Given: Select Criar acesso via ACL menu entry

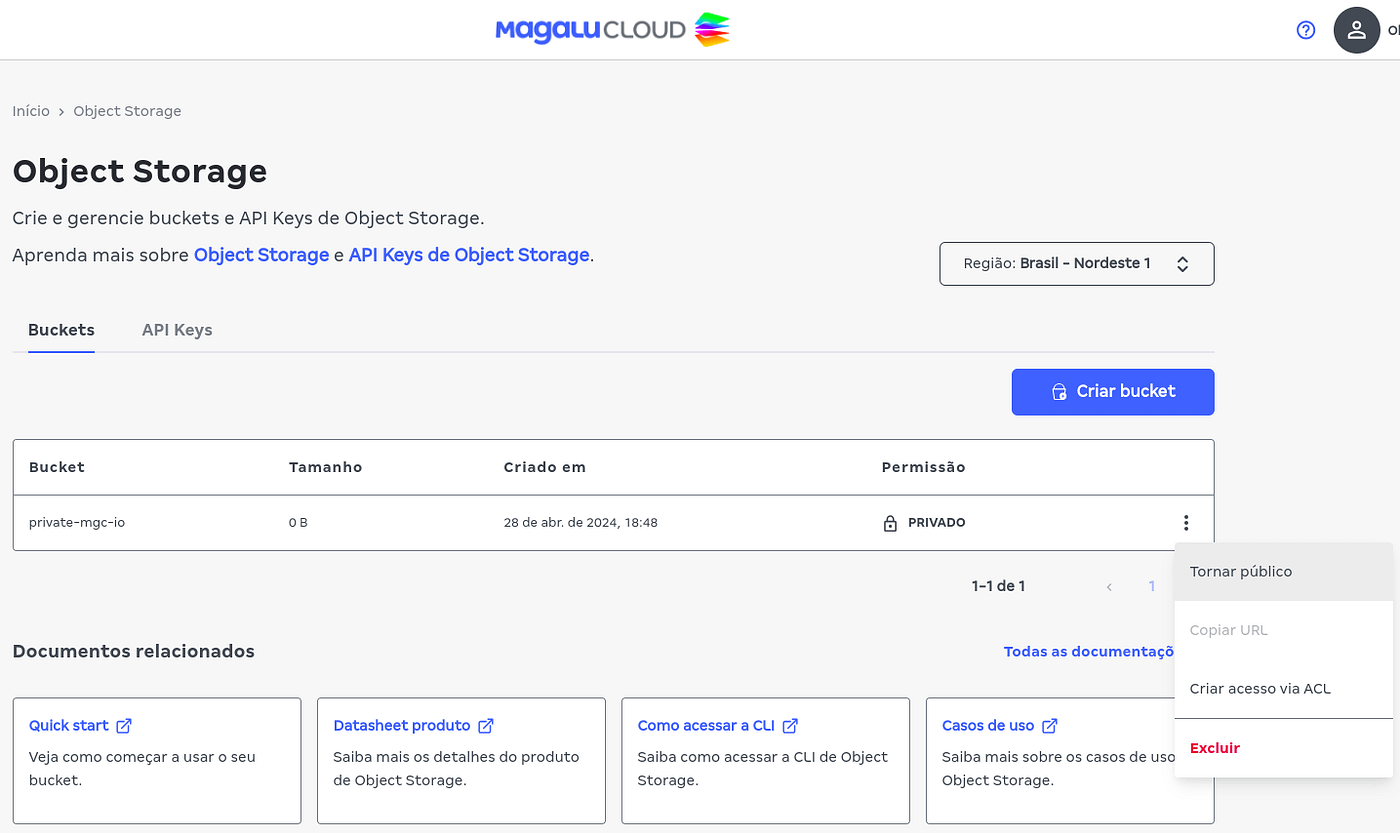Looking at the screenshot, I should (1284, 689).
